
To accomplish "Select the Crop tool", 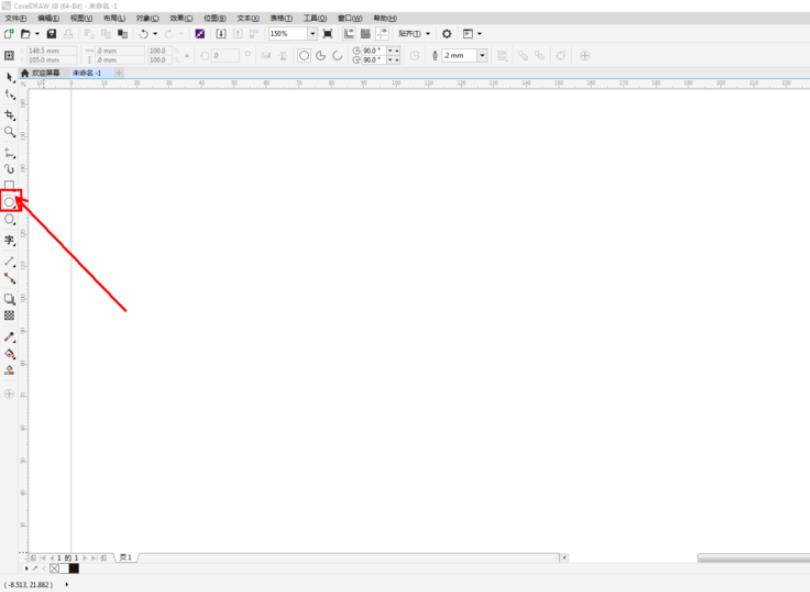I will tap(10, 115).
